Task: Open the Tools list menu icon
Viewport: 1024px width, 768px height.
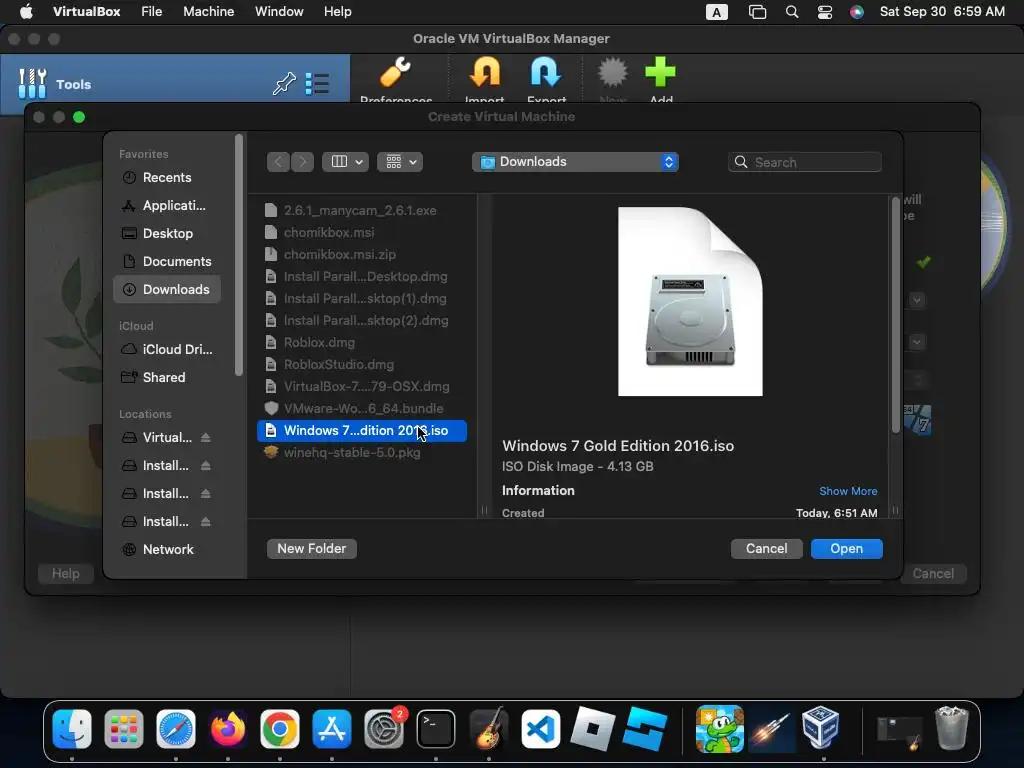Action: pos(317,84)
